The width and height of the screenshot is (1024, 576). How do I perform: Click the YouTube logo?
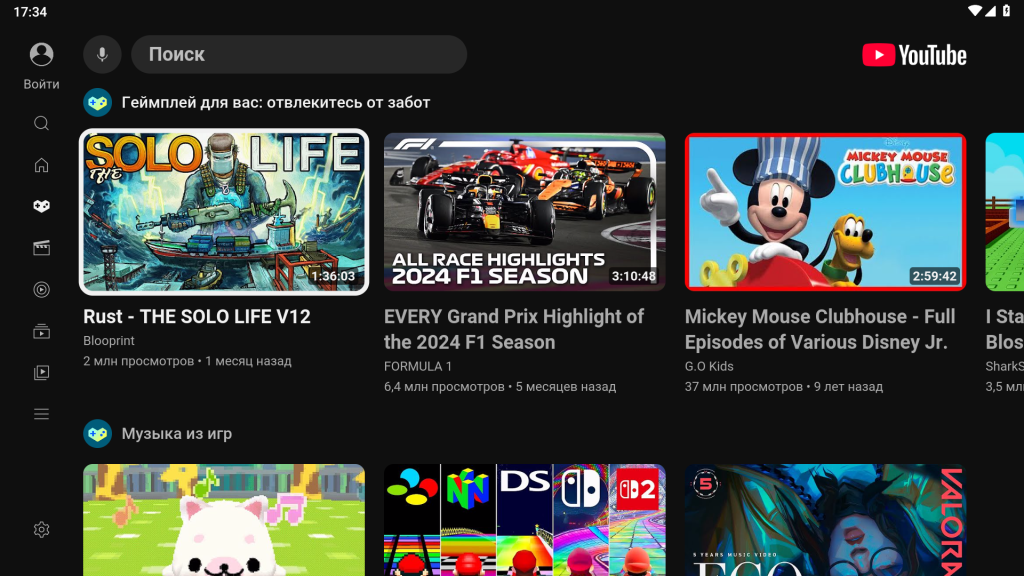tap(914, 56)
